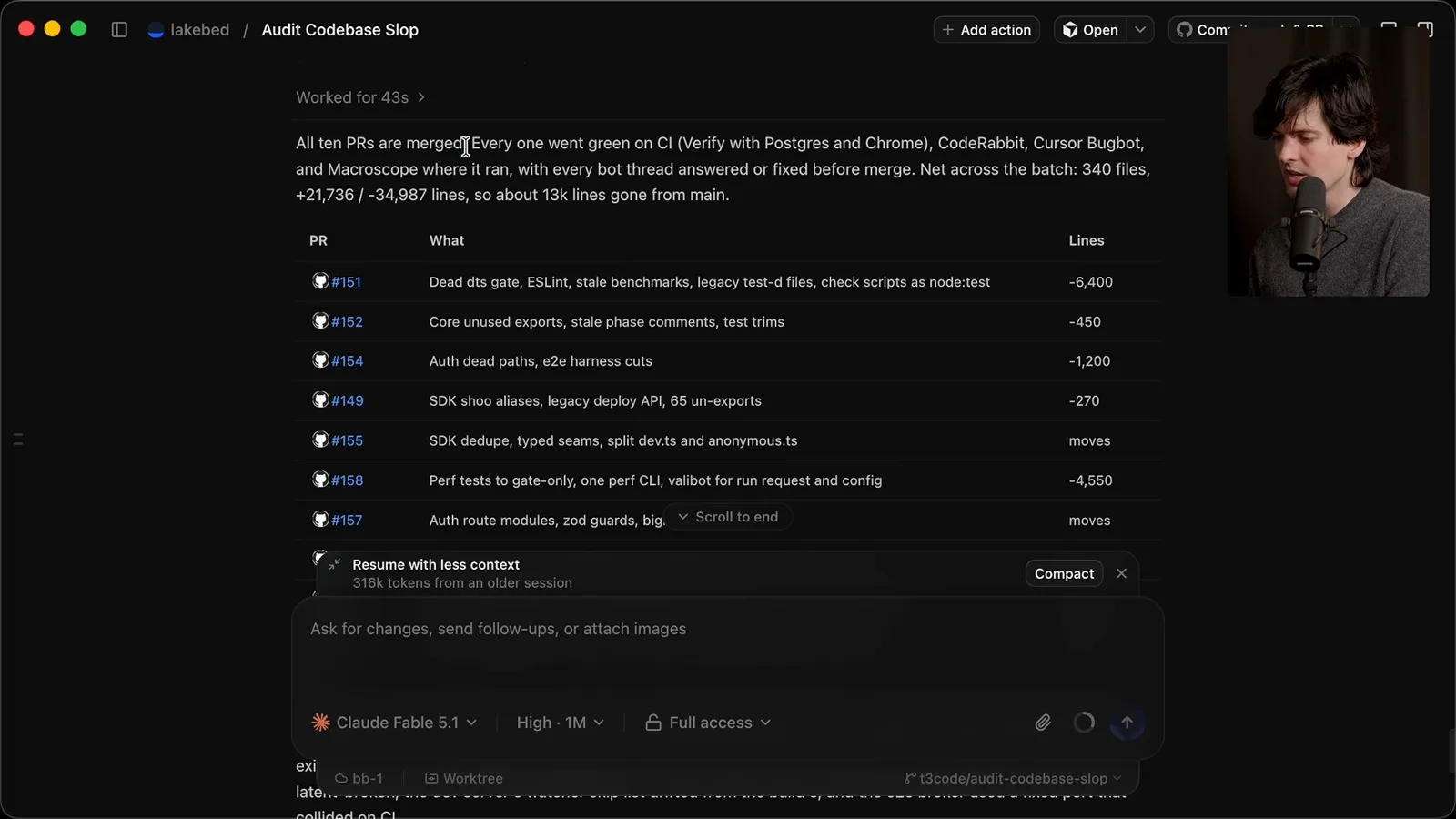Click the -4,550 lines value
Screen dimensions: 1456x819
[x=1090, y=480]
